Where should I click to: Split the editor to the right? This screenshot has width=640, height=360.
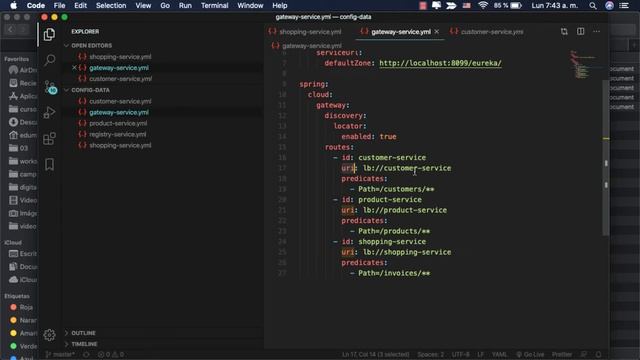pos(580,31)
